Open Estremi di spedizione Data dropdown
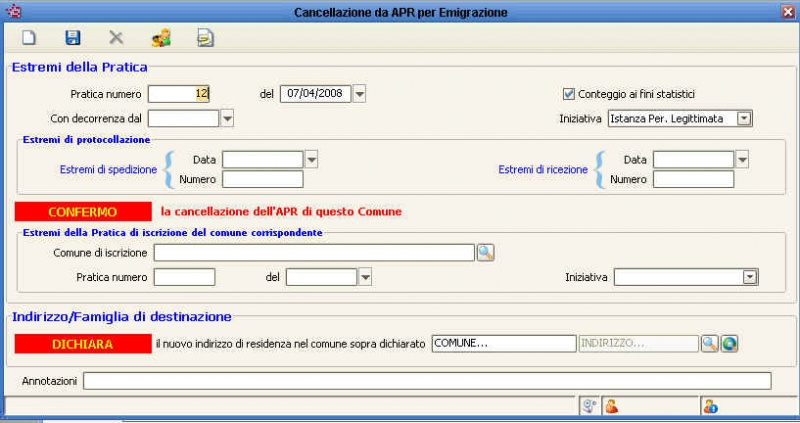Image resolution: width=800 pixels, height=423 pixels. pyautogui.click(x=311, y=159)
